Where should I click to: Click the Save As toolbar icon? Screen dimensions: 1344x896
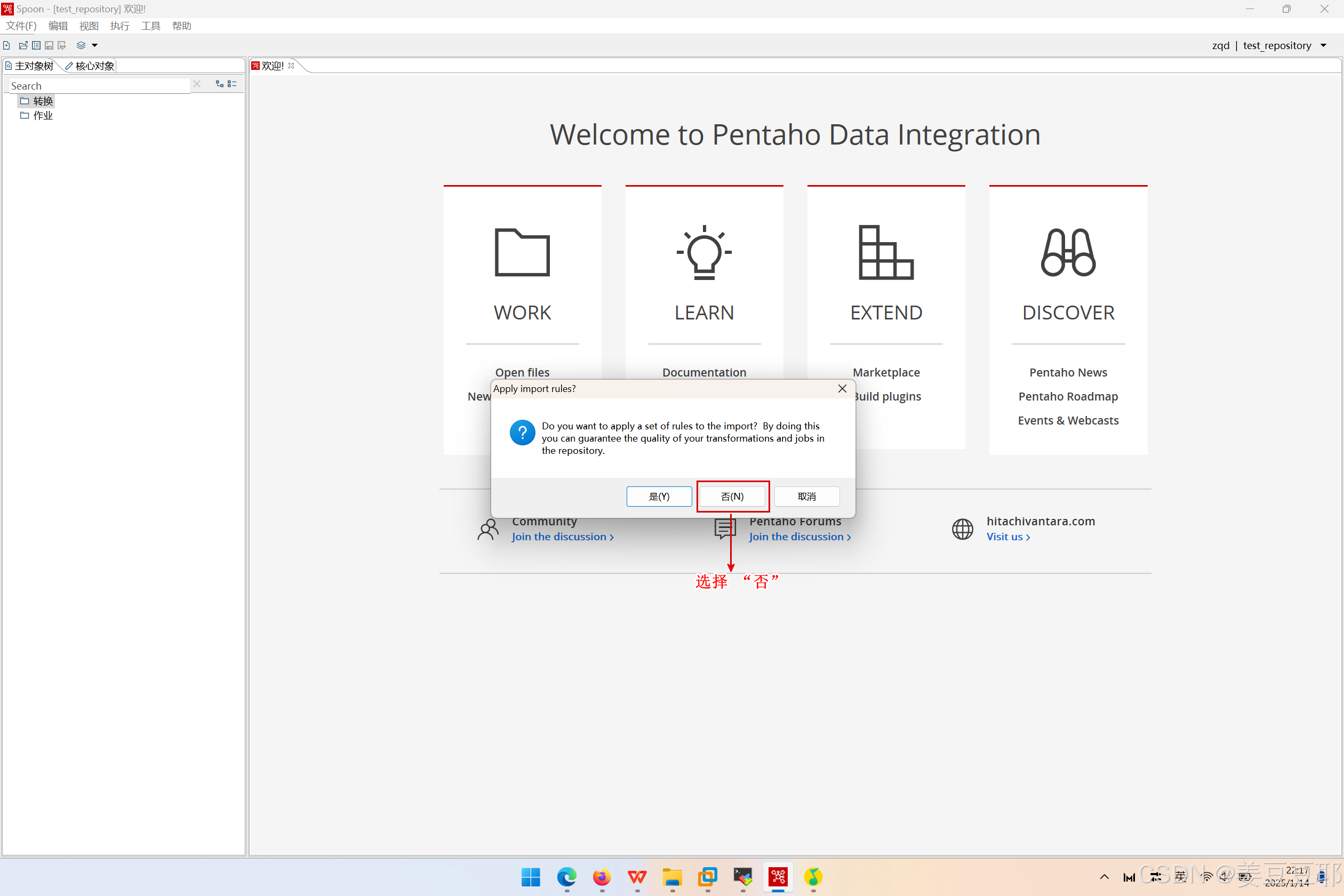pos(62,45)
